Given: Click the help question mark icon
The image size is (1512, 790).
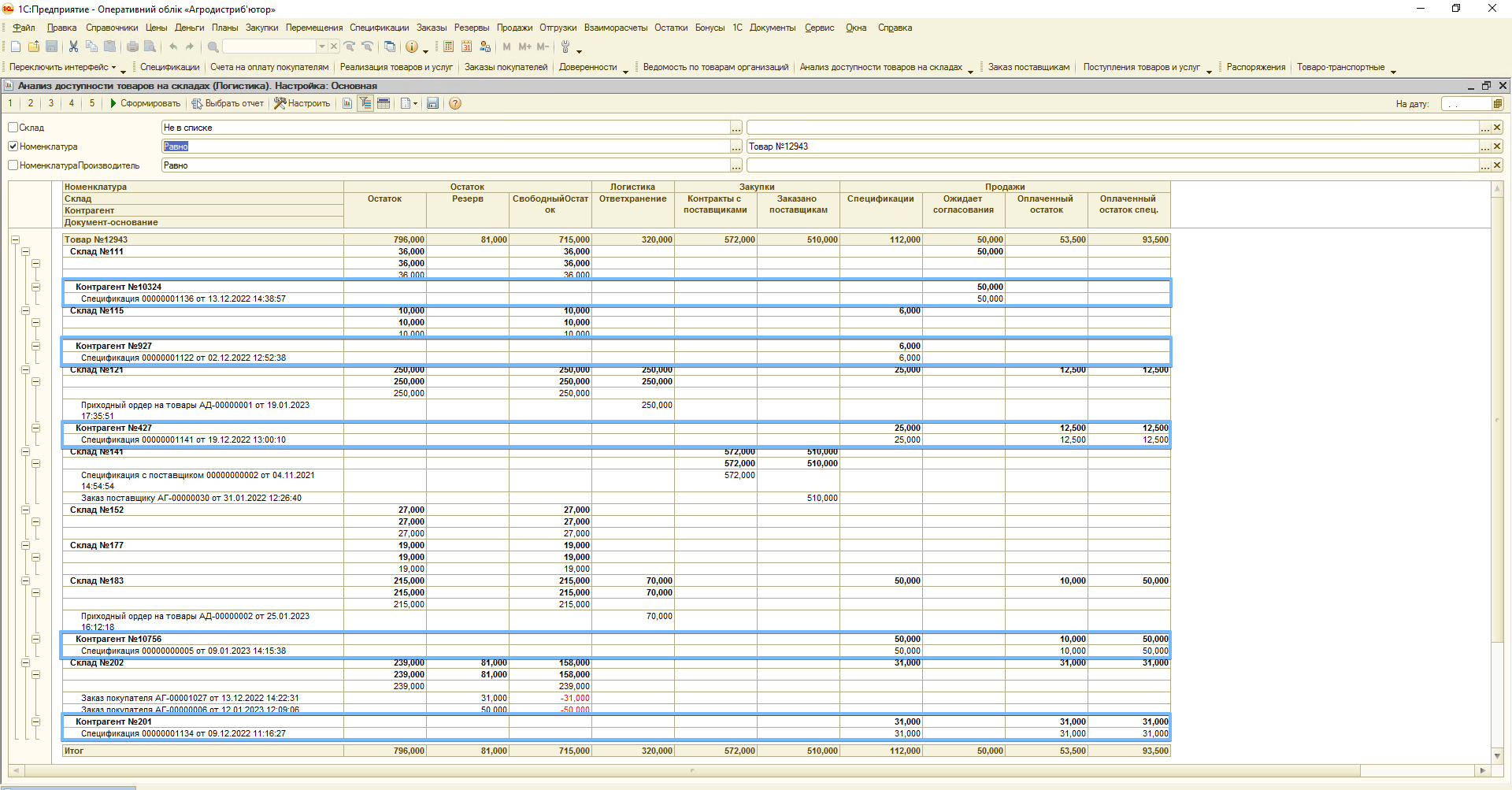Looking at the screenshot, I should 455,104.
